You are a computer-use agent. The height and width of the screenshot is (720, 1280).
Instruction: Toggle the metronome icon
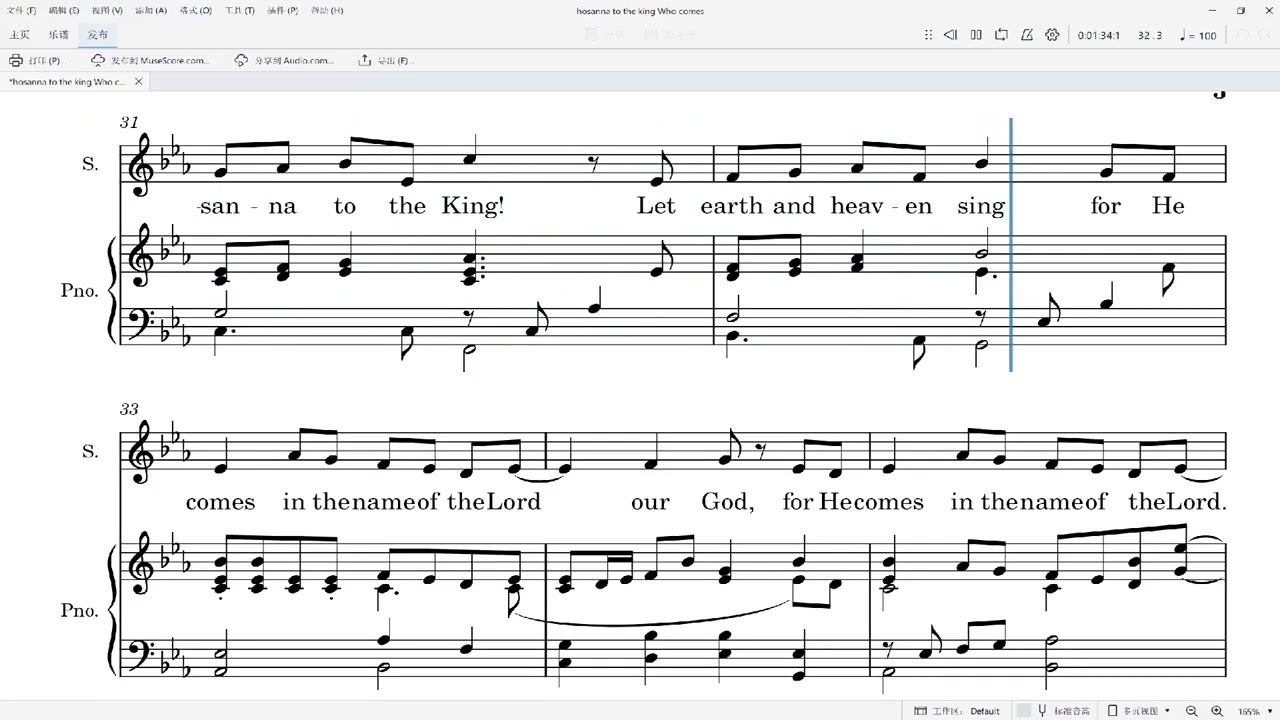pos(1027,35)
